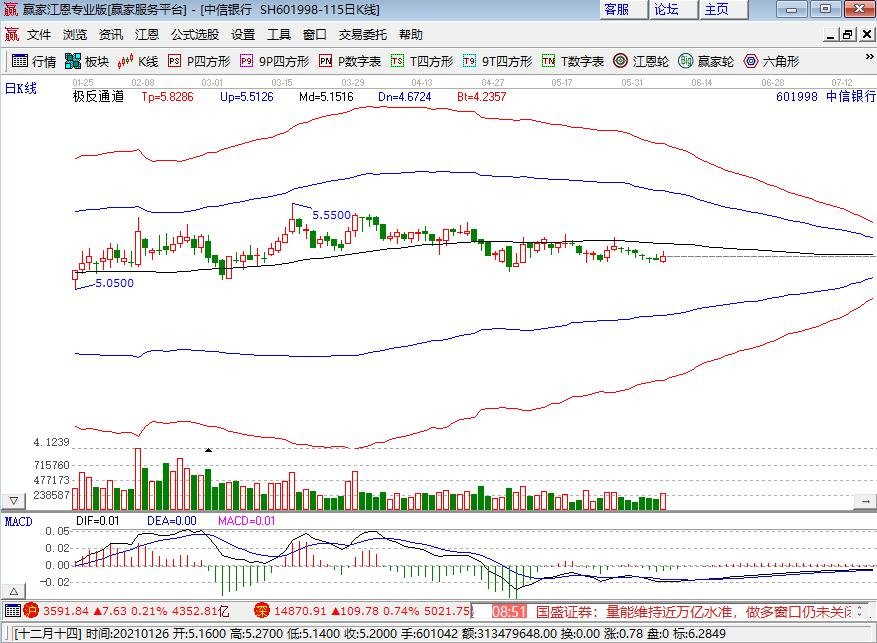
Task: Click the MACD panel label
Action: click(x=16, y=522)
